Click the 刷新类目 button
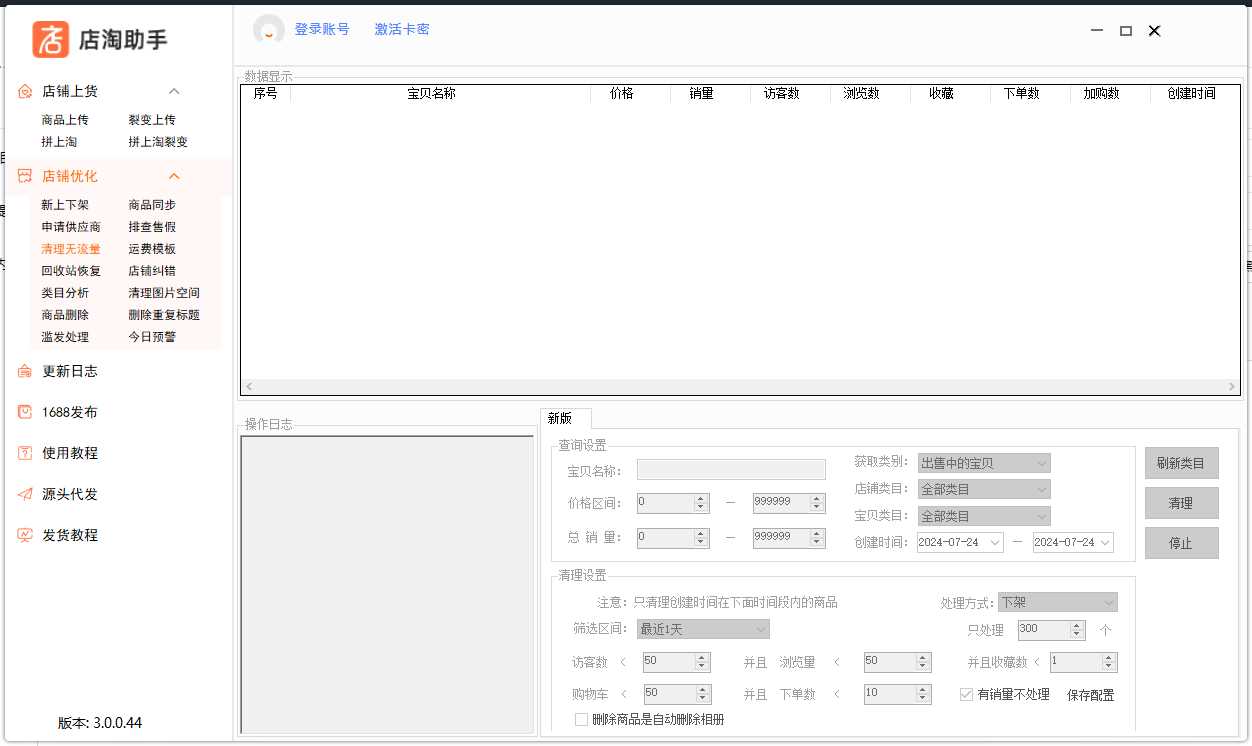 pyautogui.click(x=1181, y=463)
